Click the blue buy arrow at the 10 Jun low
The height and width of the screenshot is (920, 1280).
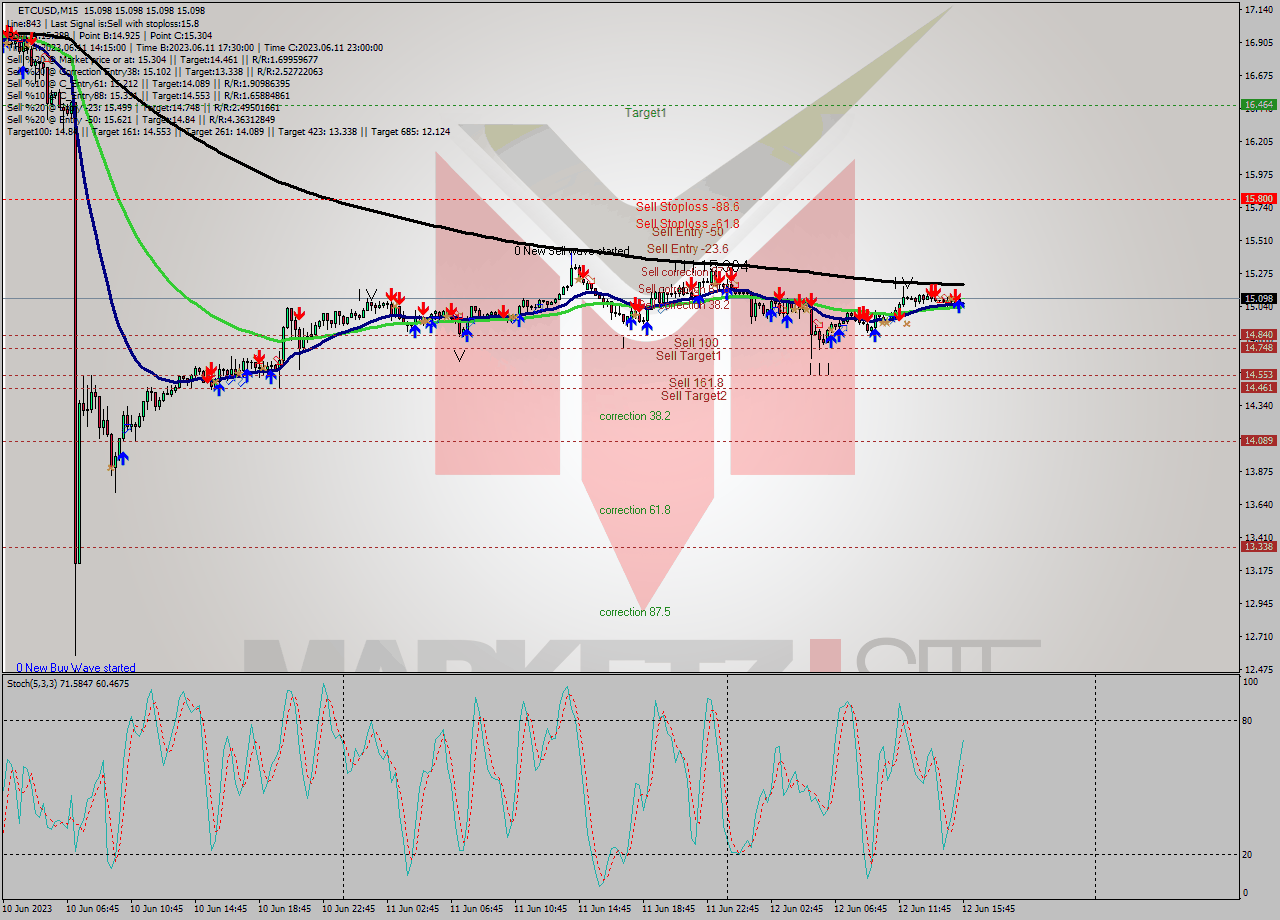click(123, 458)
